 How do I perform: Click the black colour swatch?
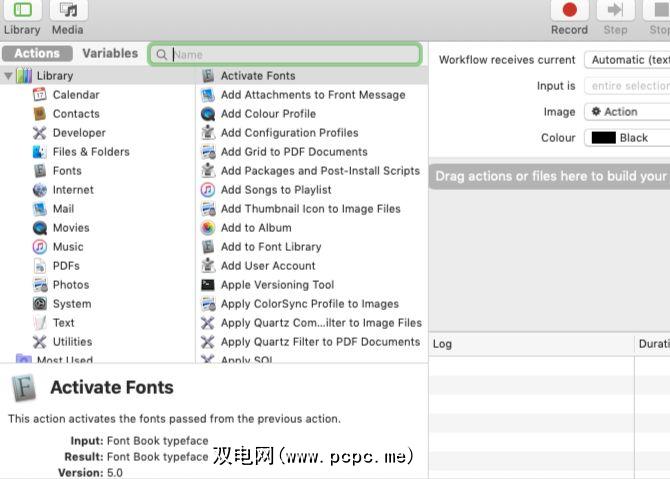click(603, 138)
